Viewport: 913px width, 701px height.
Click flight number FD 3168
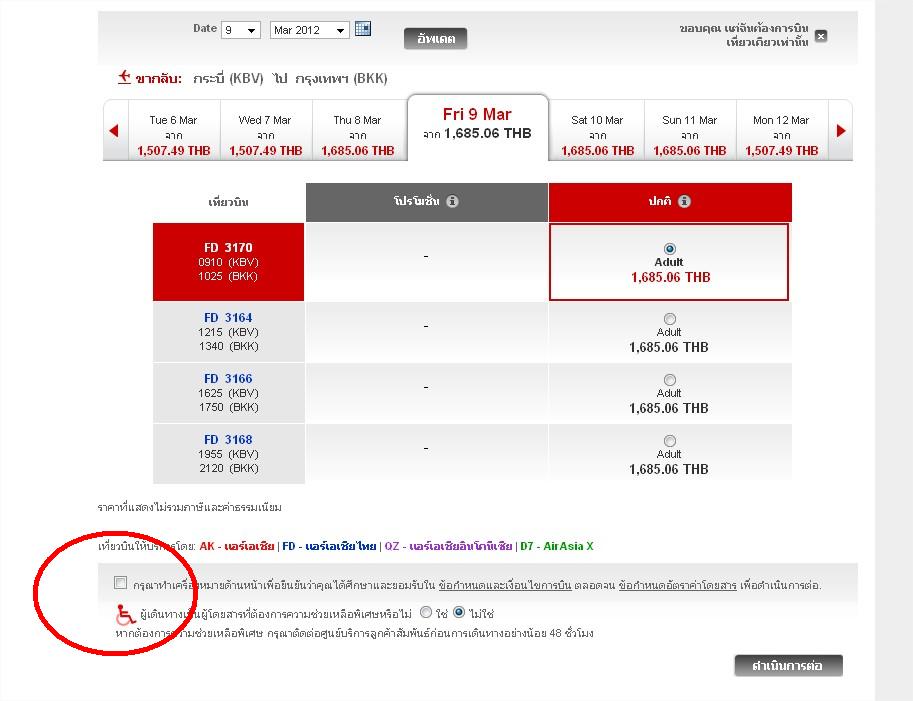[x=228, y=440]
